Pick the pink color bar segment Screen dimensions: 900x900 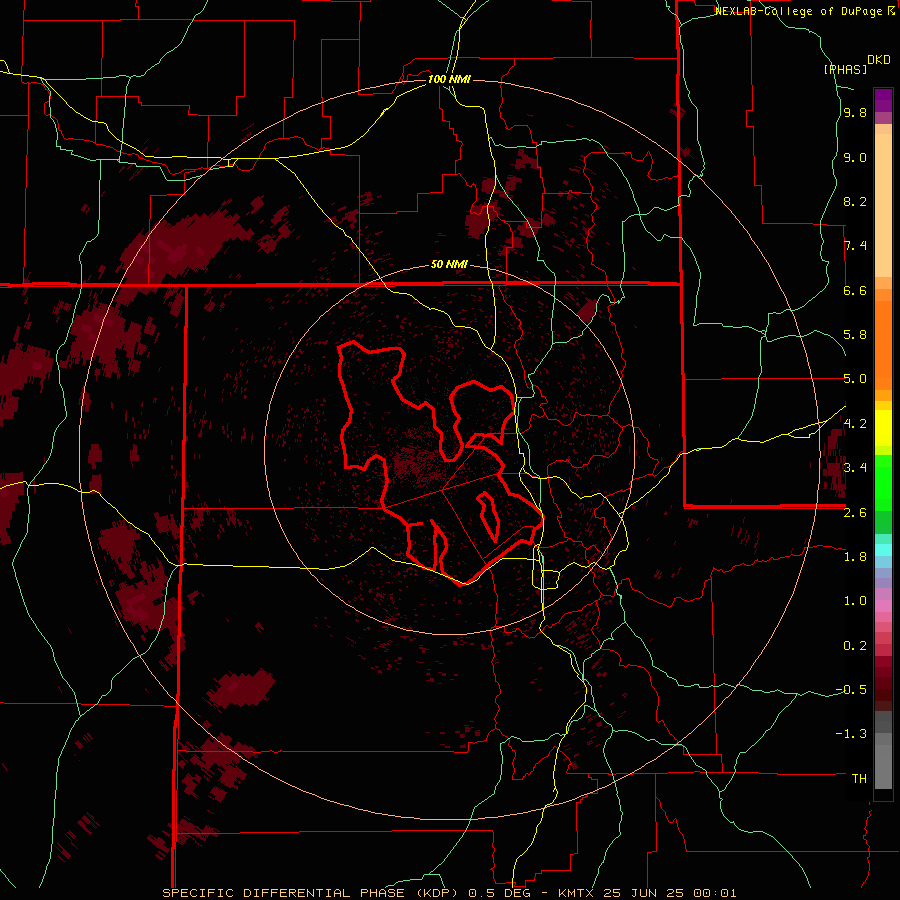(883, 606)
